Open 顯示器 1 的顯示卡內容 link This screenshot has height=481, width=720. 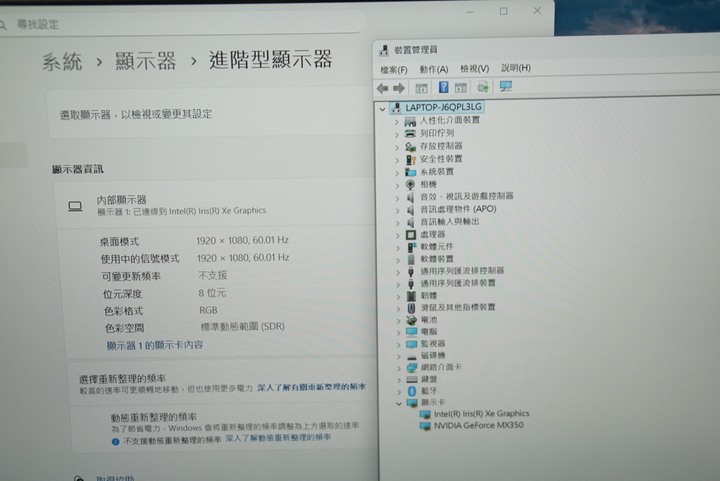155,345
